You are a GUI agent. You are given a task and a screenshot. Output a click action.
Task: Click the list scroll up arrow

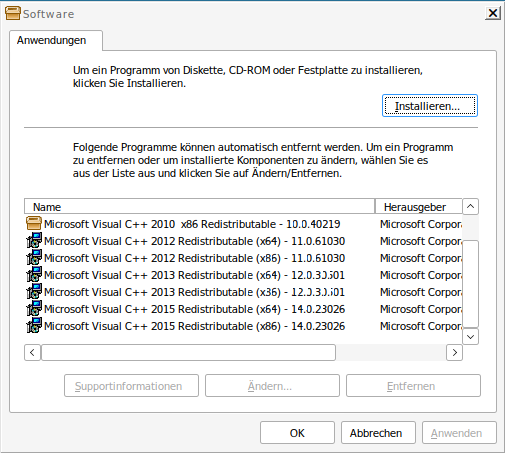click(x=470, y=206)
